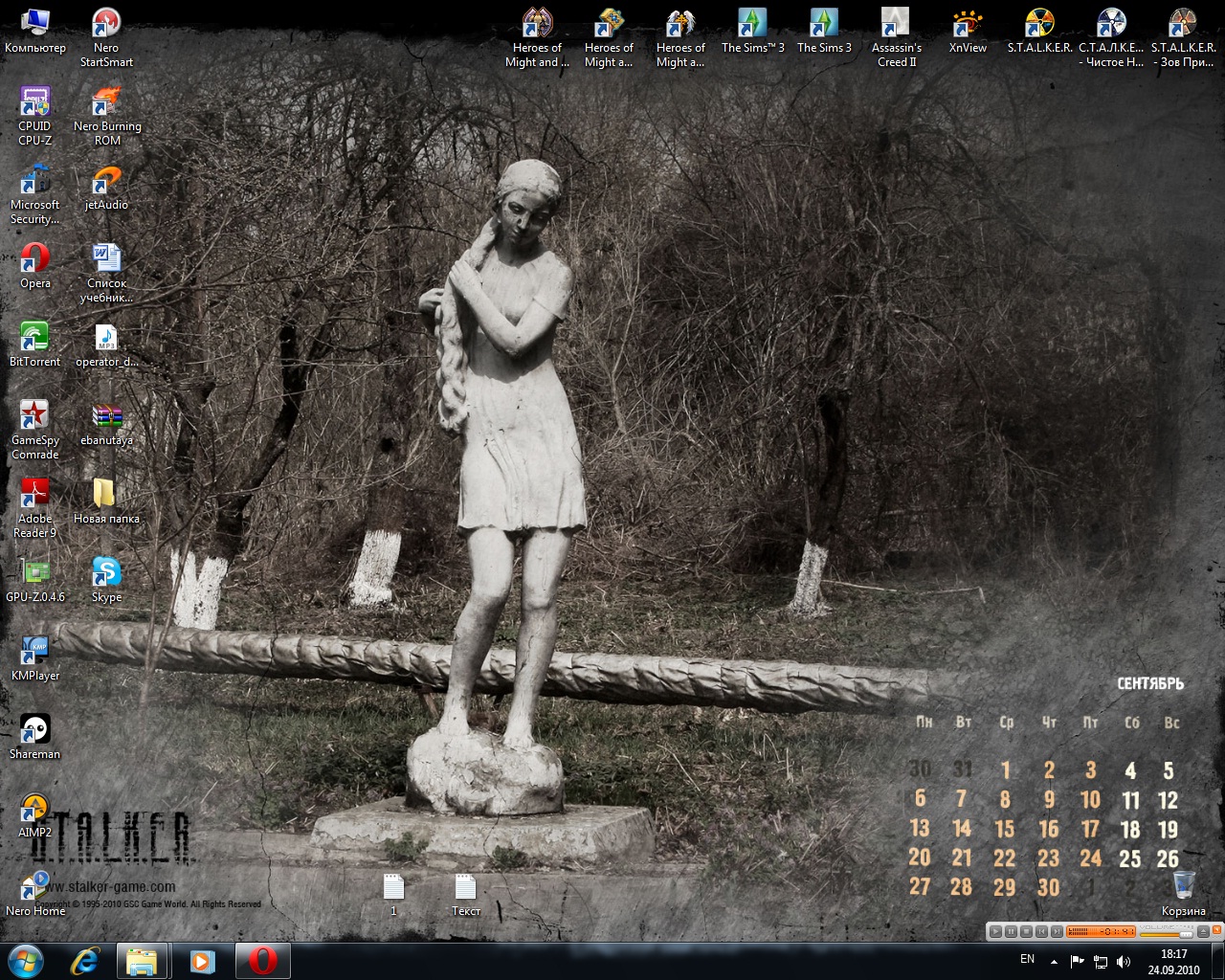Stop playback in mini player
The height and width of the screenshot is (980, 1225).
(x=1026, y=931)
